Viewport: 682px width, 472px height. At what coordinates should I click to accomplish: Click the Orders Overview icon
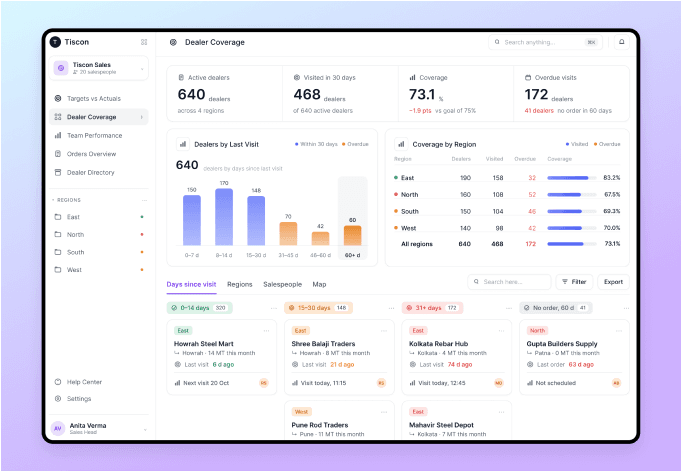pos(58,154)
